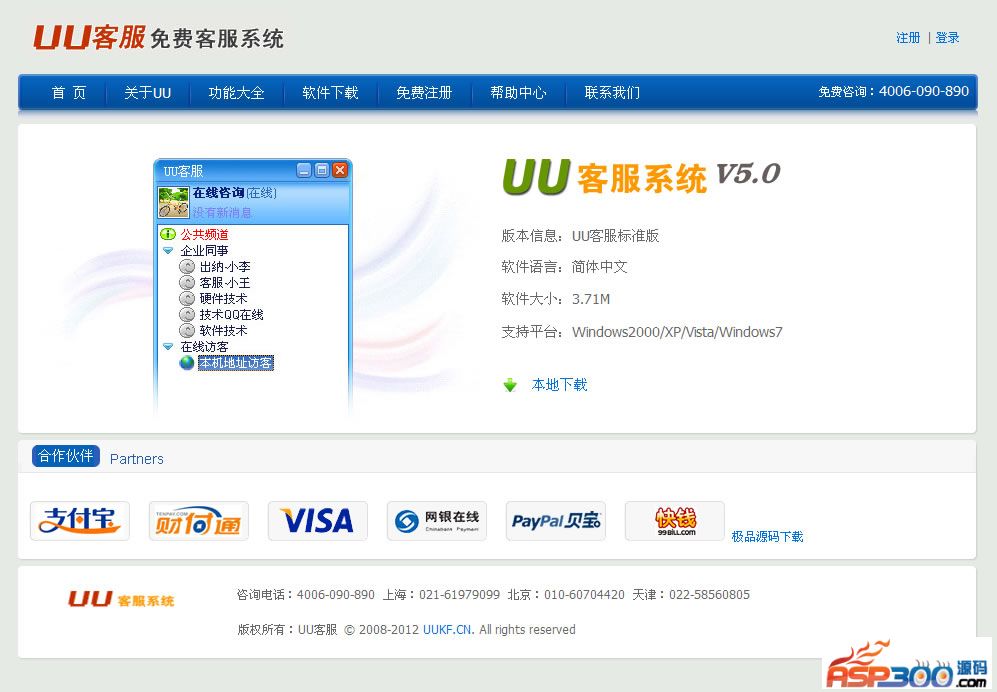The image size is (997, 692).
Task: Click the status icon beside 技术QQ在线
Action: (x=187, y=314)
